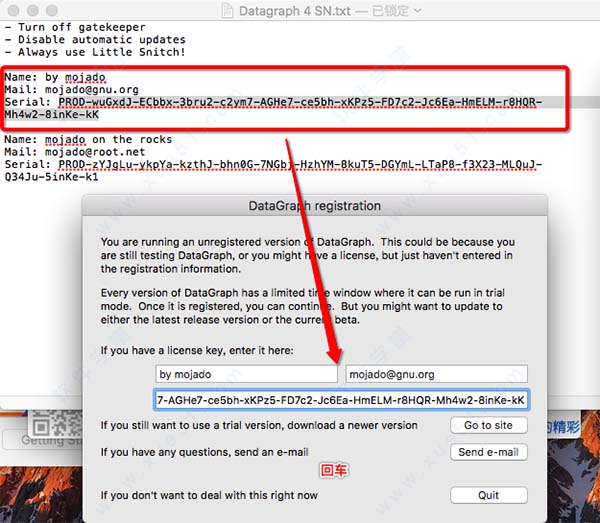600x523 pixels.
Task: Quit the DataGraph registration dialog
Action: 489,495
